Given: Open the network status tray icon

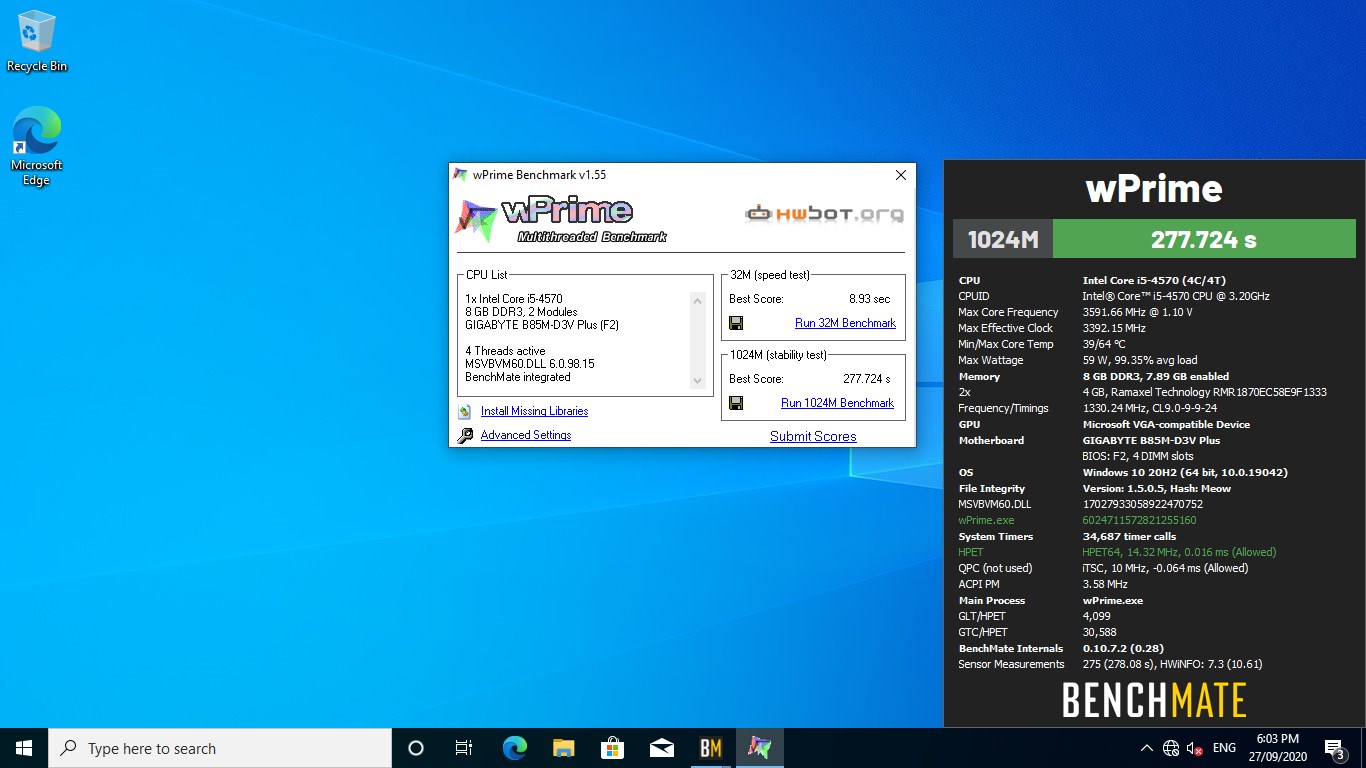Looking at the screenshot, I should 1171,748.
